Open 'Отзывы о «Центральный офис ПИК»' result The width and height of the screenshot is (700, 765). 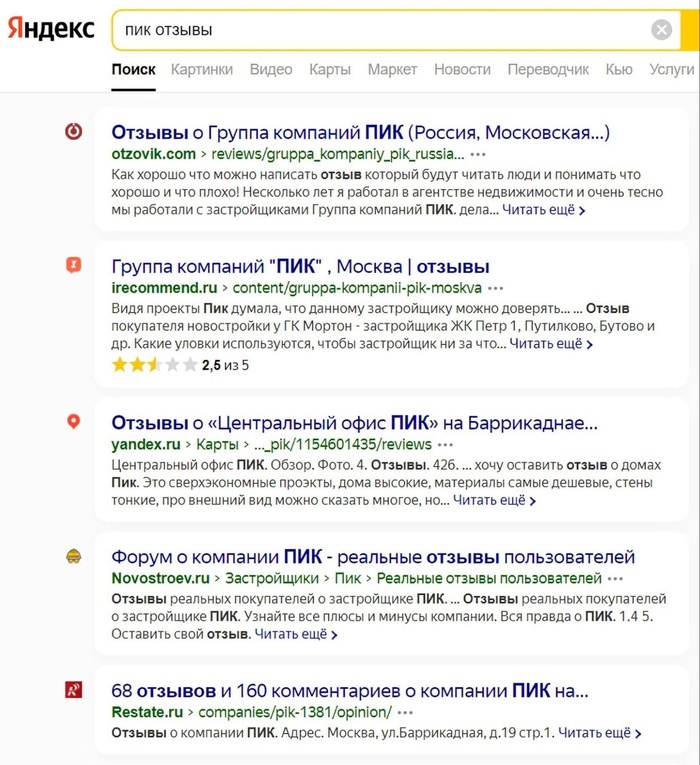click(354, 423)
